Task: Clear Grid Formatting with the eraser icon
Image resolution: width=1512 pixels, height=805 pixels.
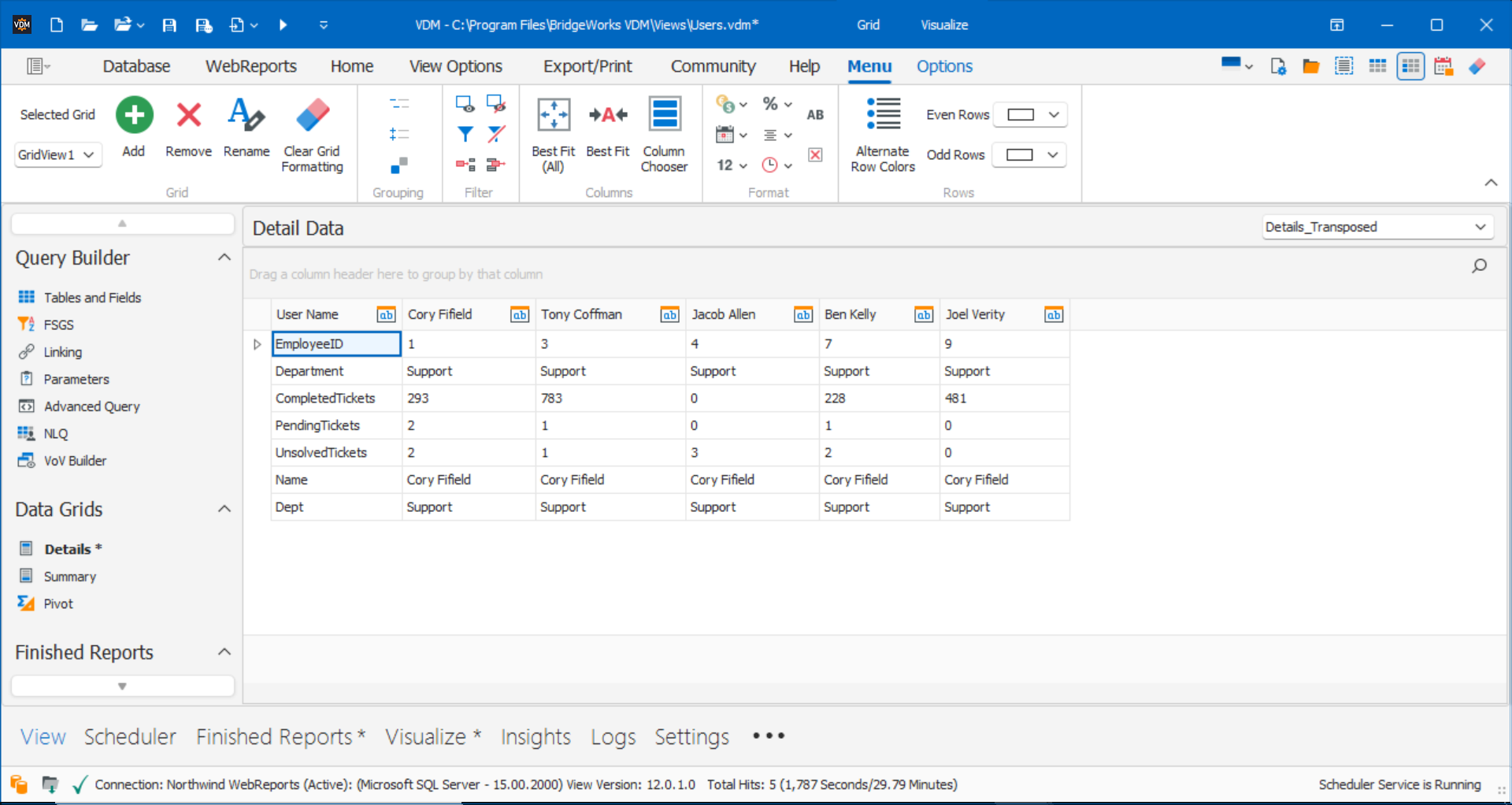Action: [312, 114]
